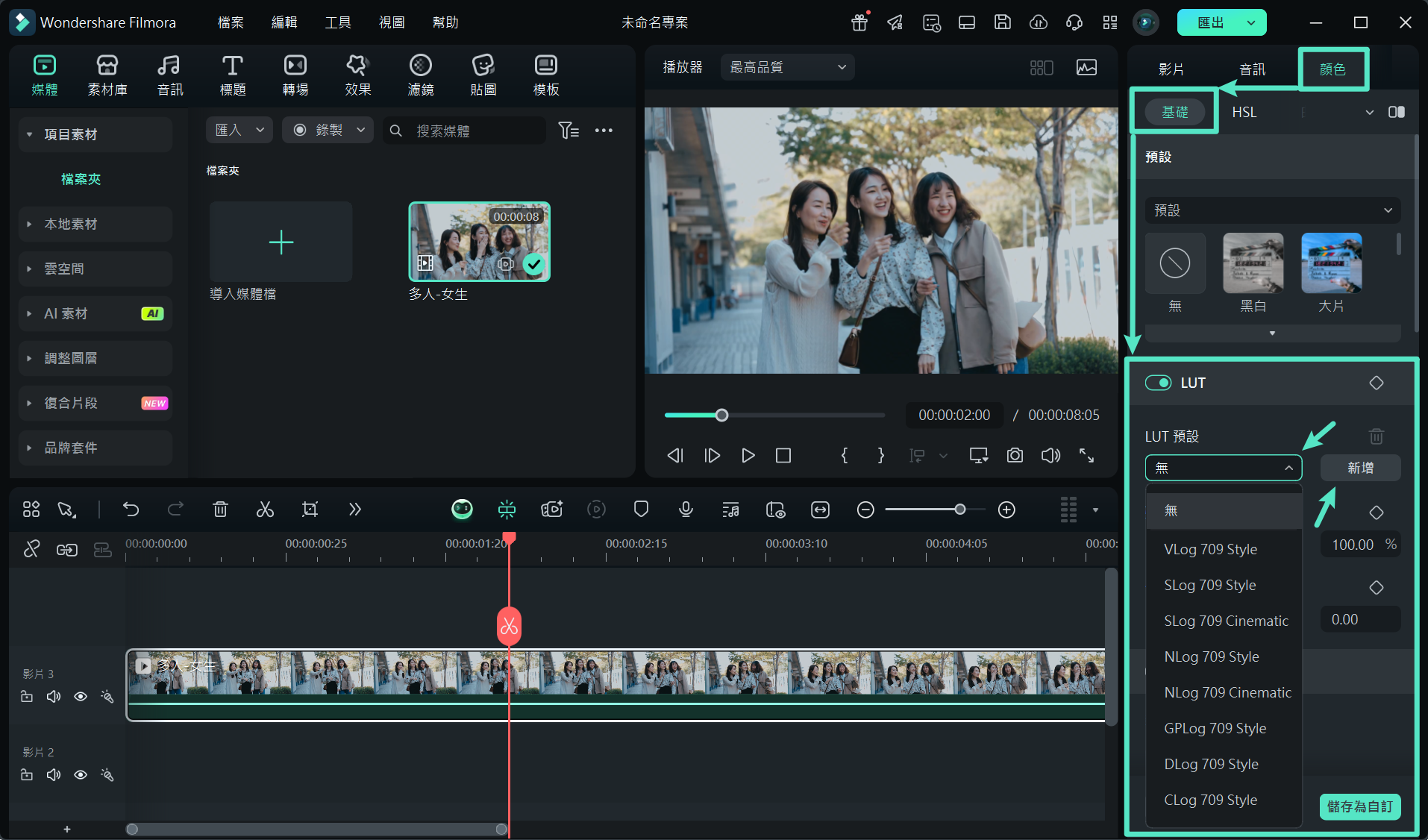The image size is (1428, 840).
Task: Click the gift box icon in title bar
Action: tap(859, 22)
